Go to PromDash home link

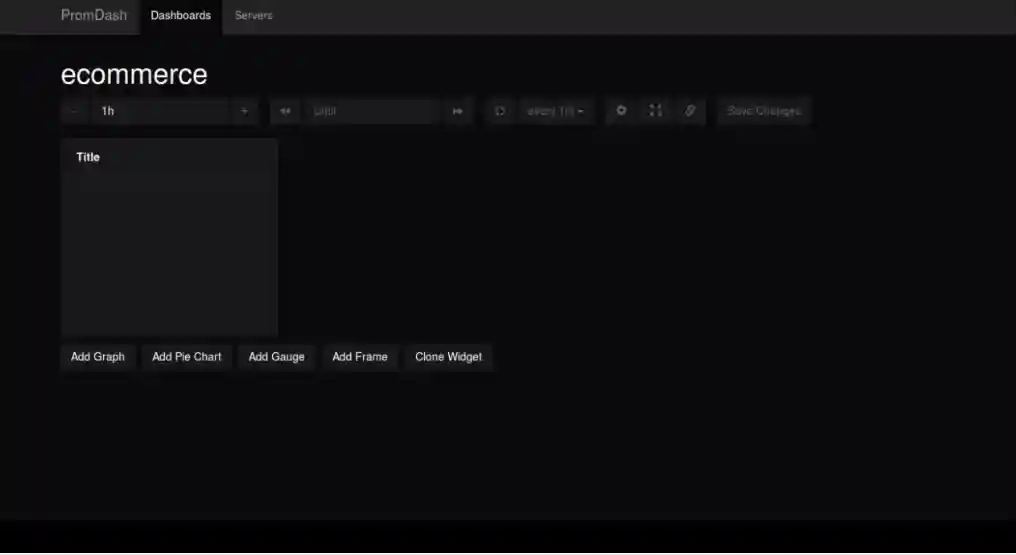pyautogui.click(x=94, y=16)
